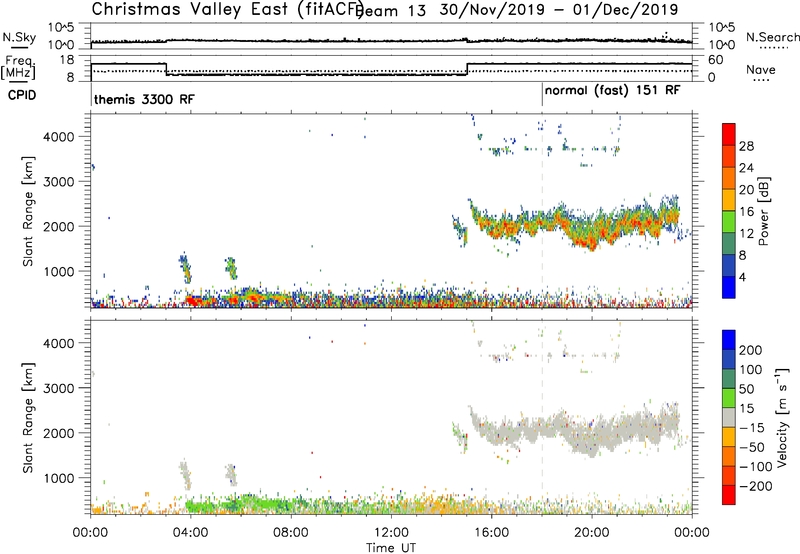Image resolution: width=800 pixels, height=554 pixels.
Task: Click the 'Christmas Valley East (fitACF)' title
Action: pyautogui.click(x=228, y=10)
